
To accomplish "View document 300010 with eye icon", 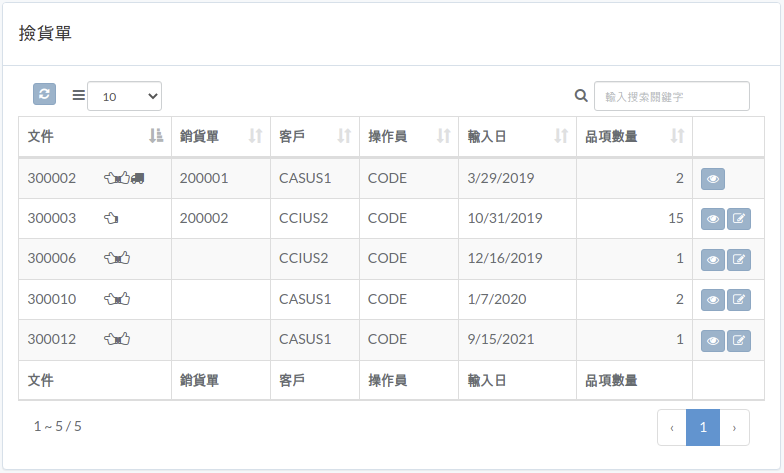I will [x=713, y=300].
